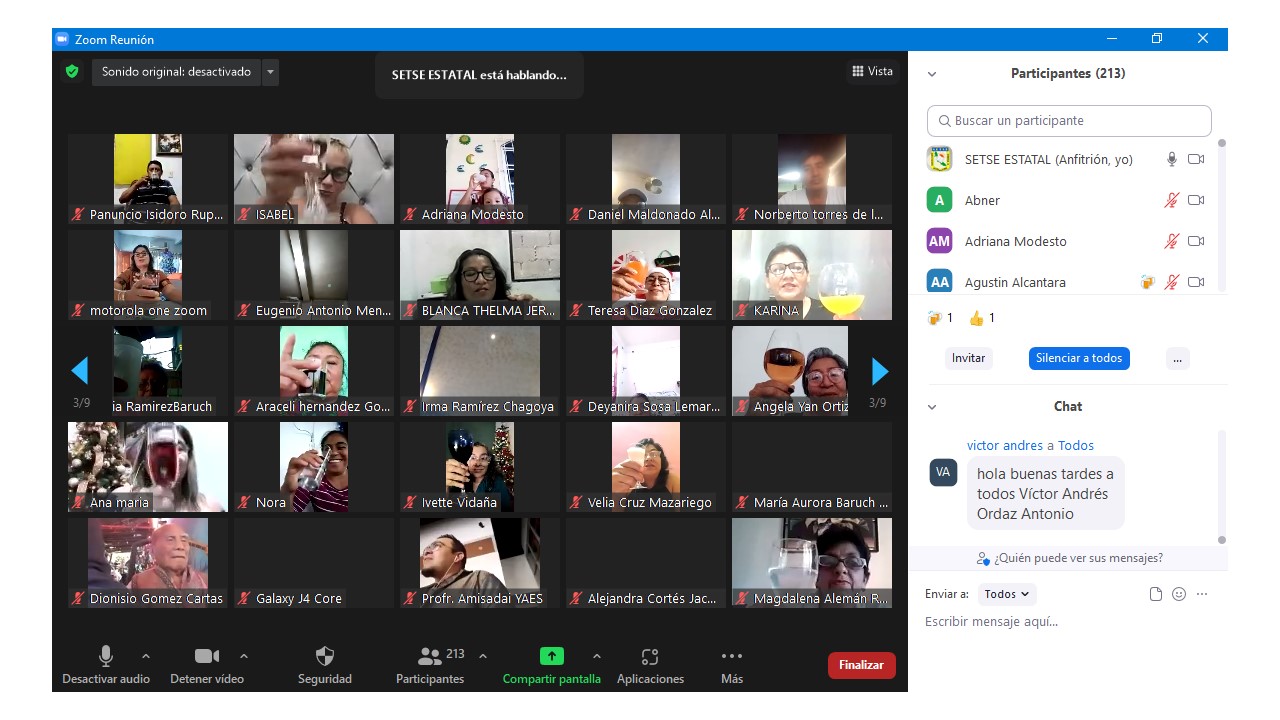1280x720 pixels.
Task: Select Dionisio Gomez Cartas video thumbnail
Action: (x=148, y=563)
